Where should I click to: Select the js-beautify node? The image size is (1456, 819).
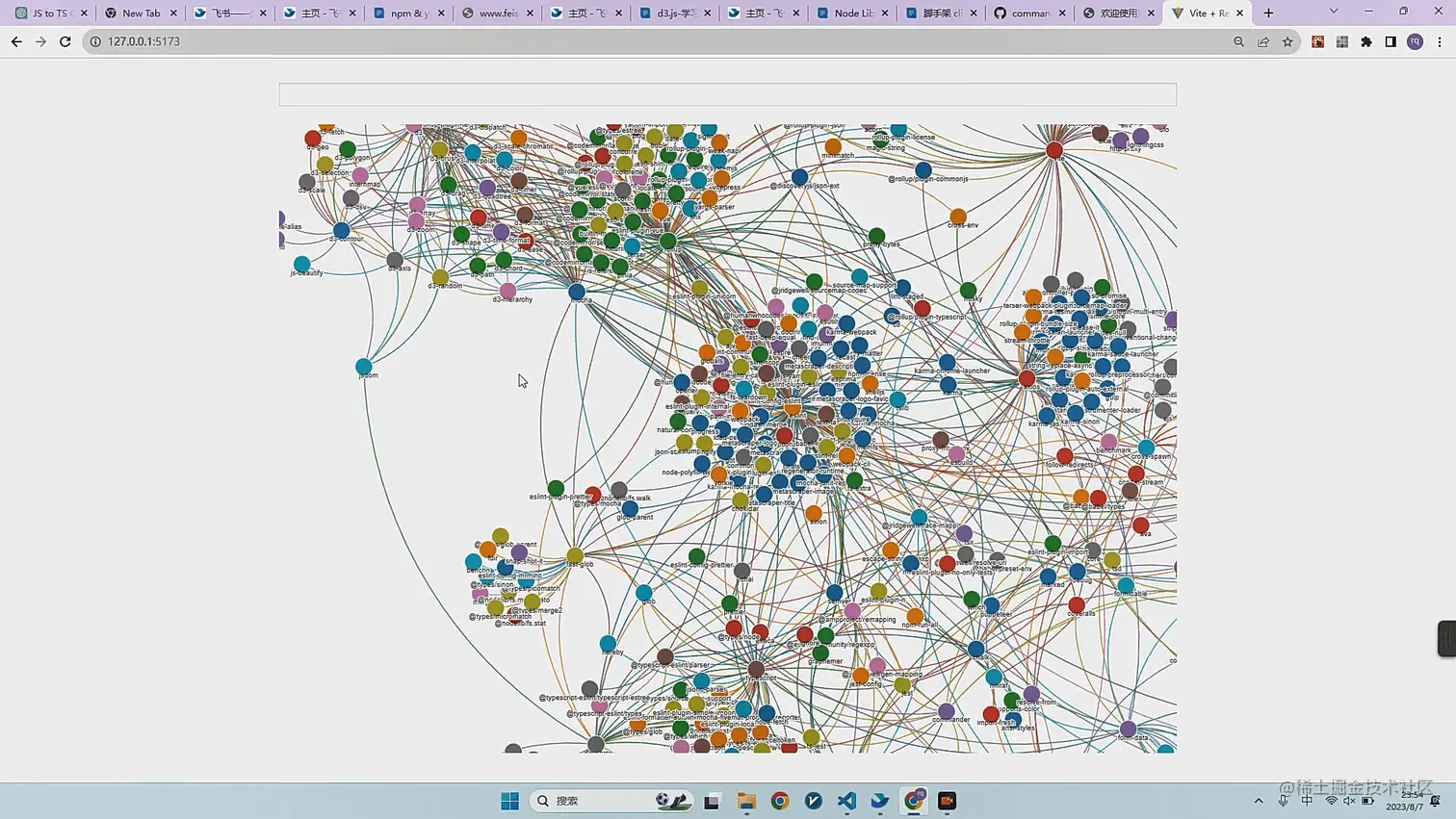[x=302, y=264]
